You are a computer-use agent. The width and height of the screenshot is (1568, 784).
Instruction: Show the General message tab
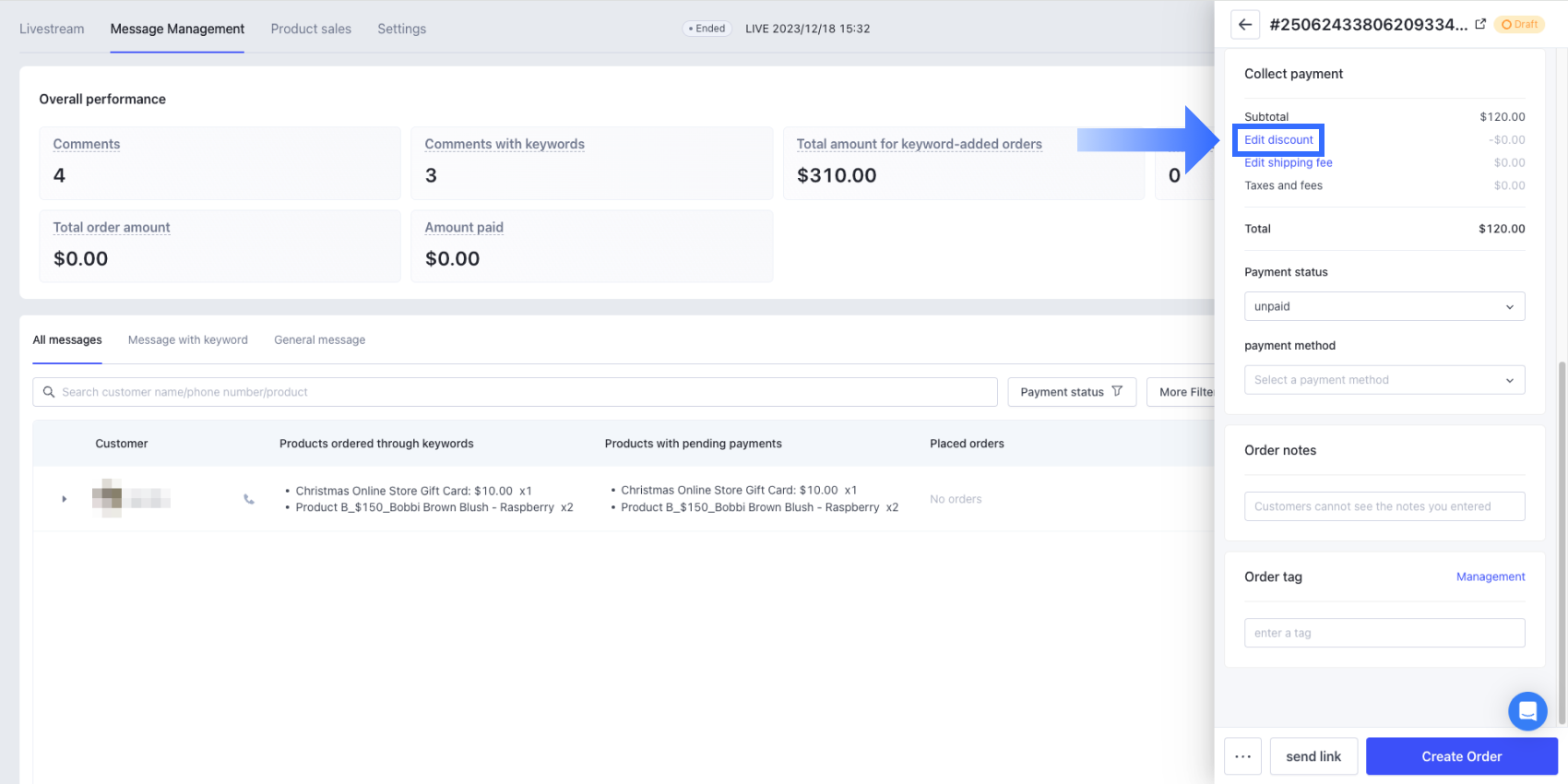[319, 339]
